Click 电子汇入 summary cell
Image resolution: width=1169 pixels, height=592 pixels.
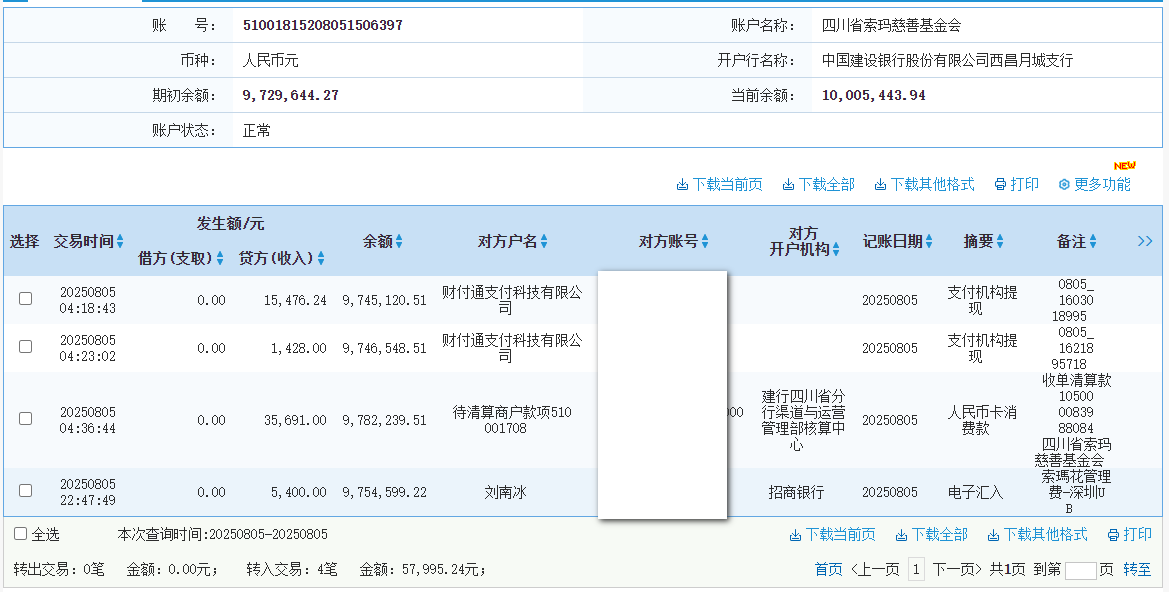click(975, 492)
